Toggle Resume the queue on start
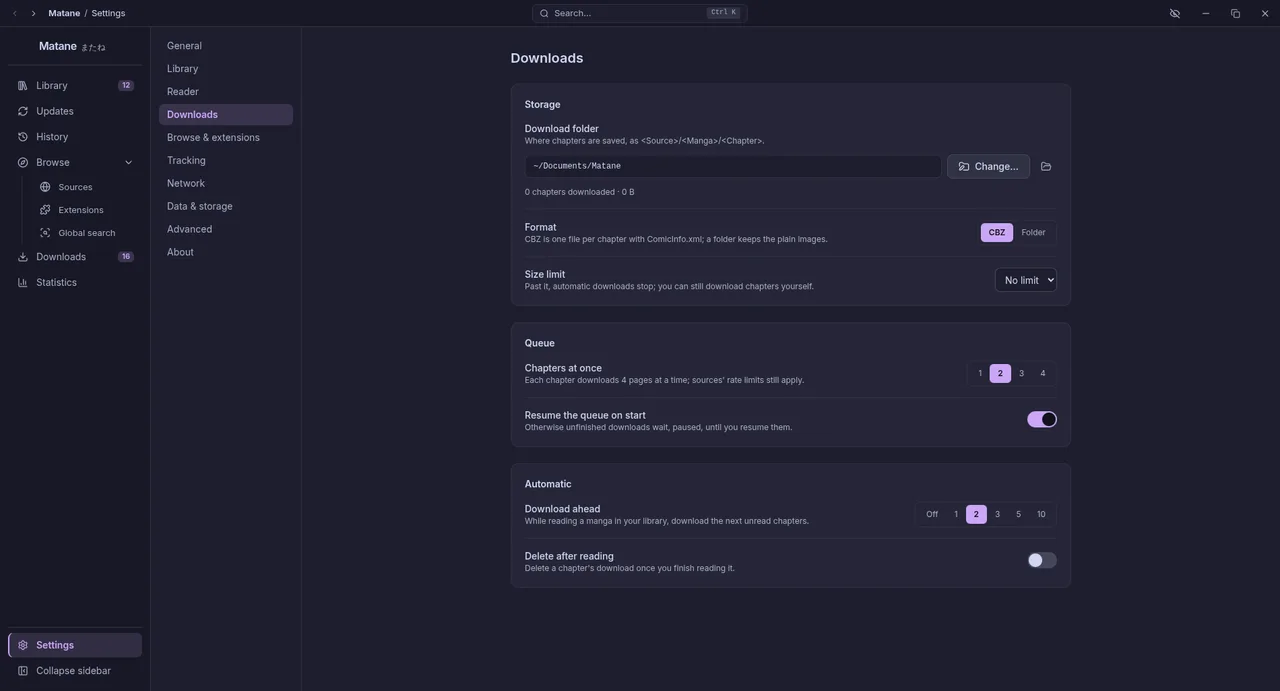This screenshot has height=691, width=1280. click(x=1042, y=420)
